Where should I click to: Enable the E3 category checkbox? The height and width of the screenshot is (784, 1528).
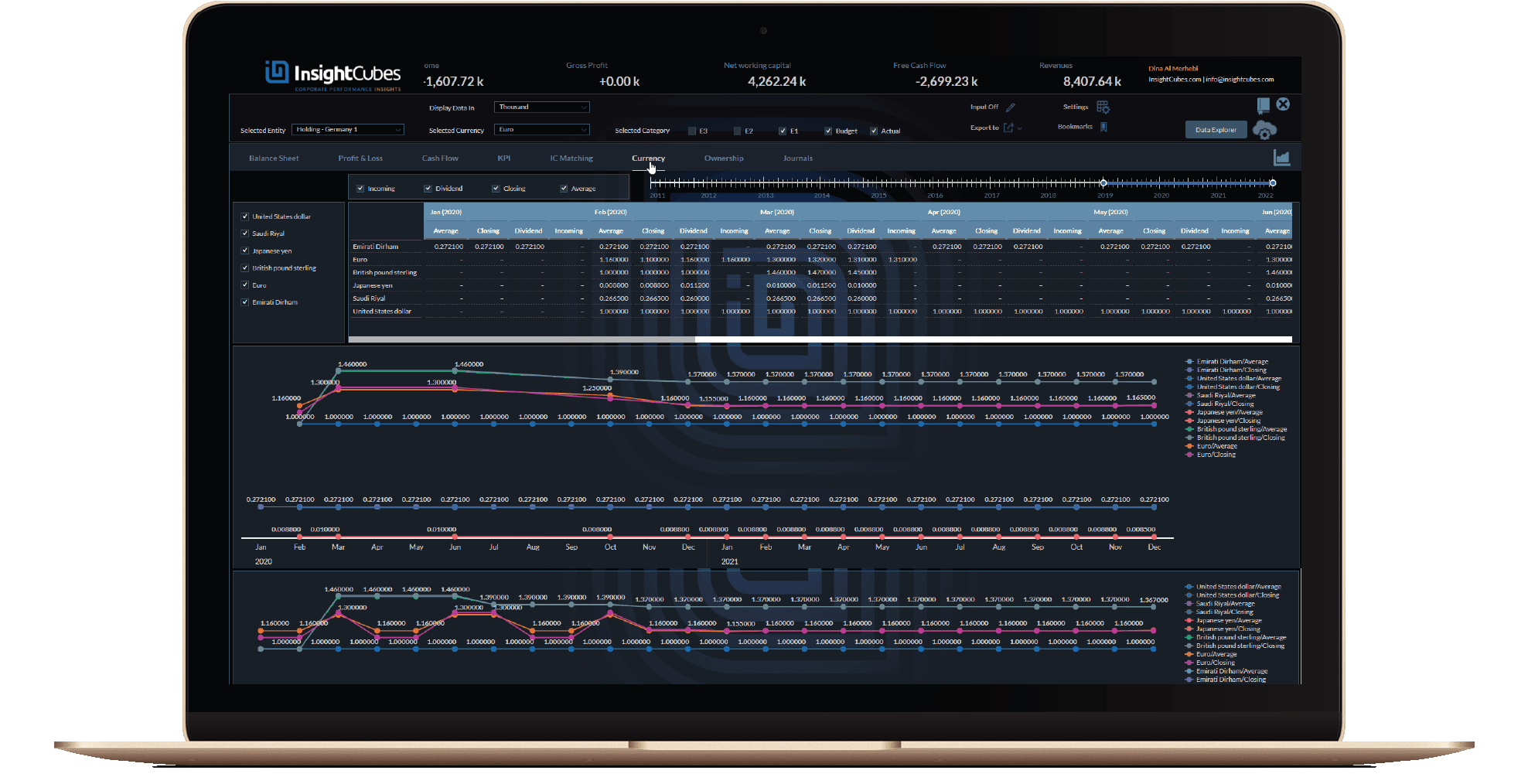pyautogui.click(x=692, y=131)
